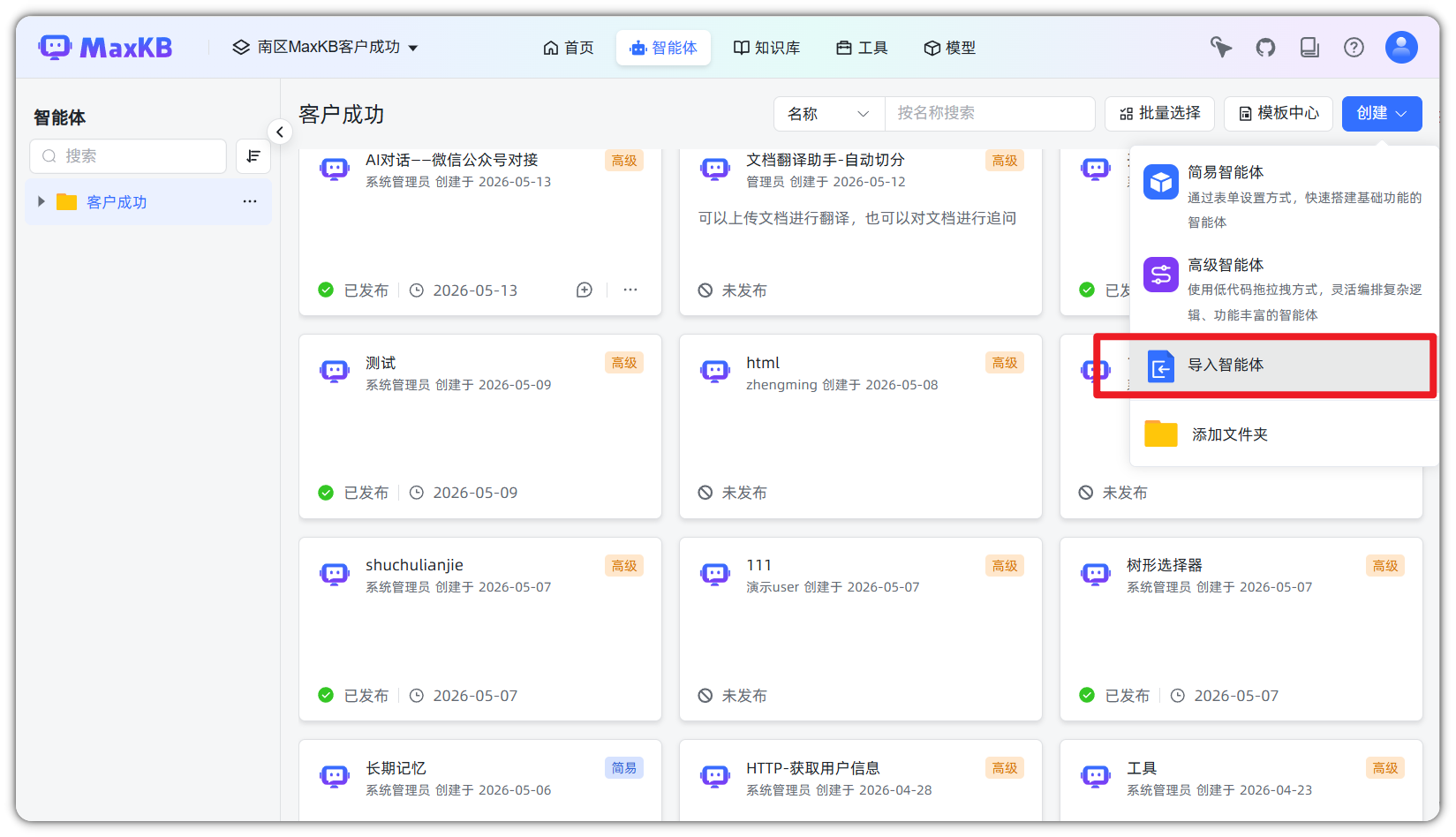Select the 客户成功 folder label in sidebar
Image resolution: width=1456 pixels, height=837 pixels.
pos(117,202)
